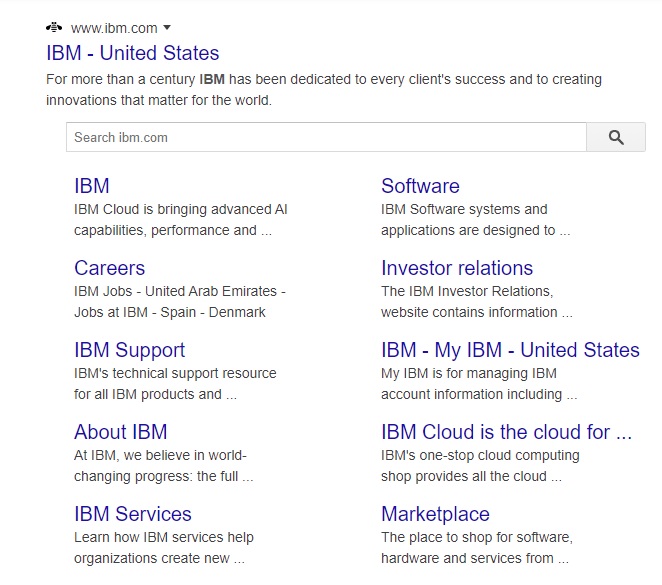The image size is (662, 585).
Task: Click 'Learn how IBM services help' snippet
Action: tap(164, 547)
